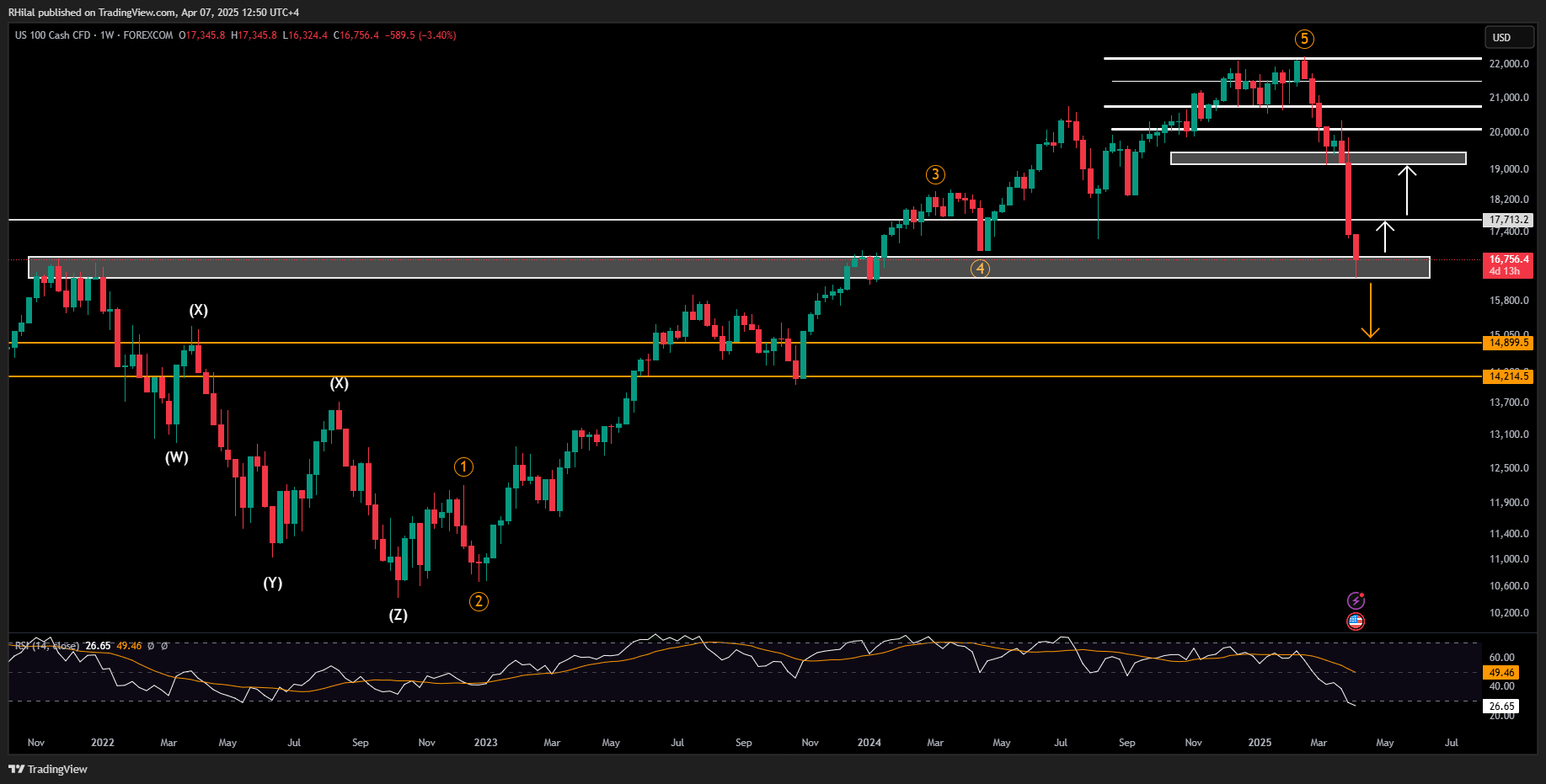Select the circled wave 4 marker
The width and height of the screenshot is (1546, 784).
tap(980, 269)
